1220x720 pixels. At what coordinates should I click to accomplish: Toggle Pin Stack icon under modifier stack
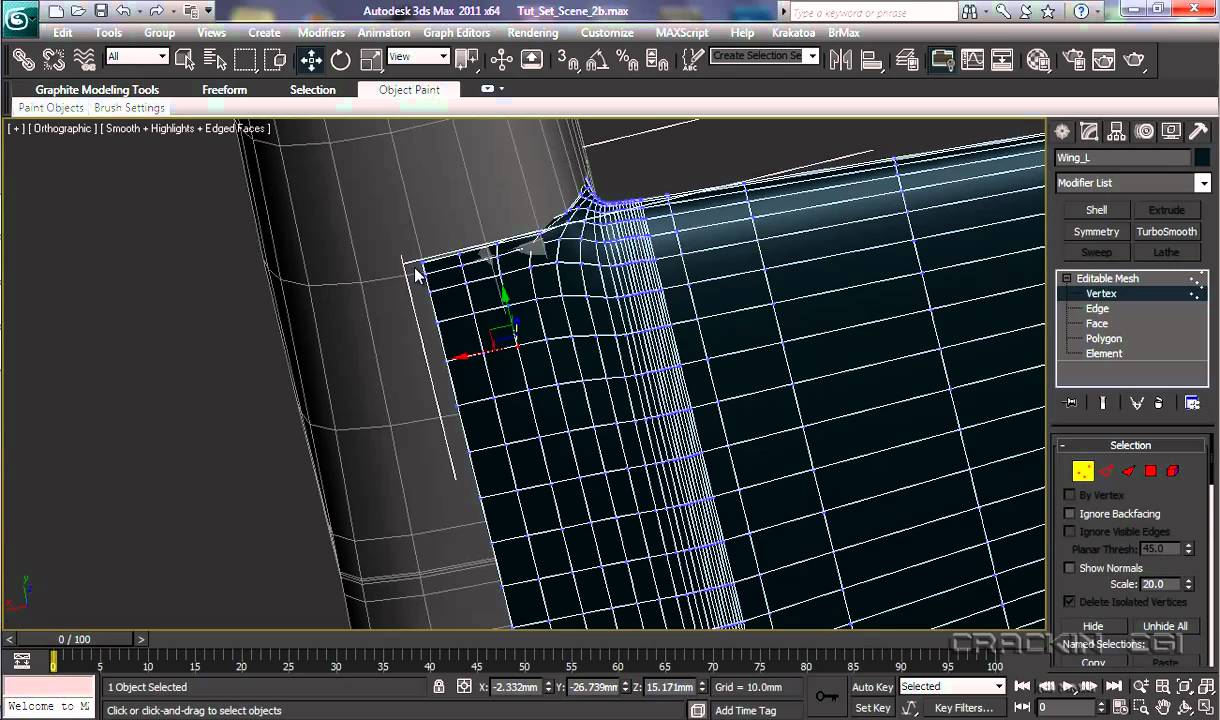click(1071, 403)
